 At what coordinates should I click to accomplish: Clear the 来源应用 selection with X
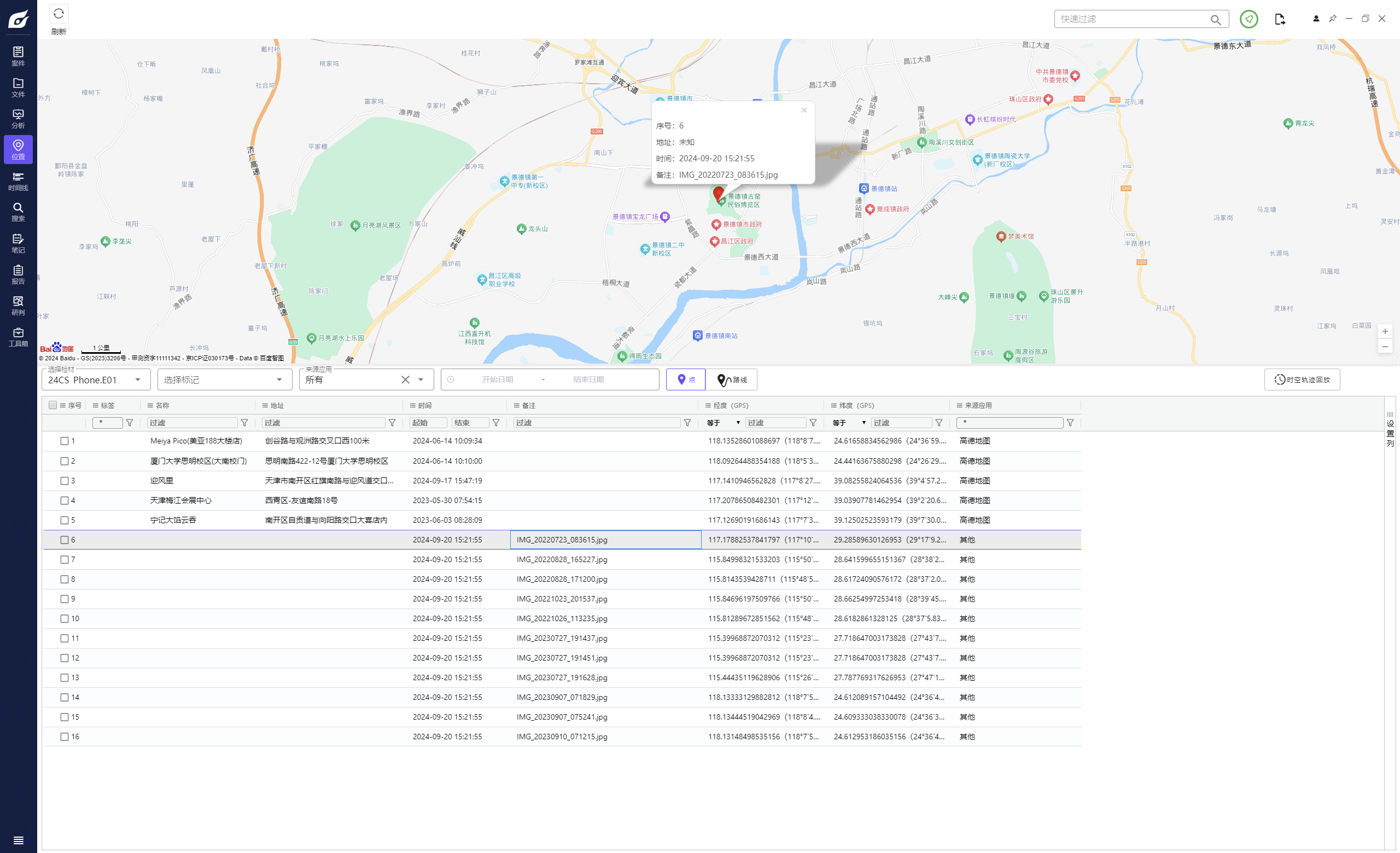[x=405, y=379]
